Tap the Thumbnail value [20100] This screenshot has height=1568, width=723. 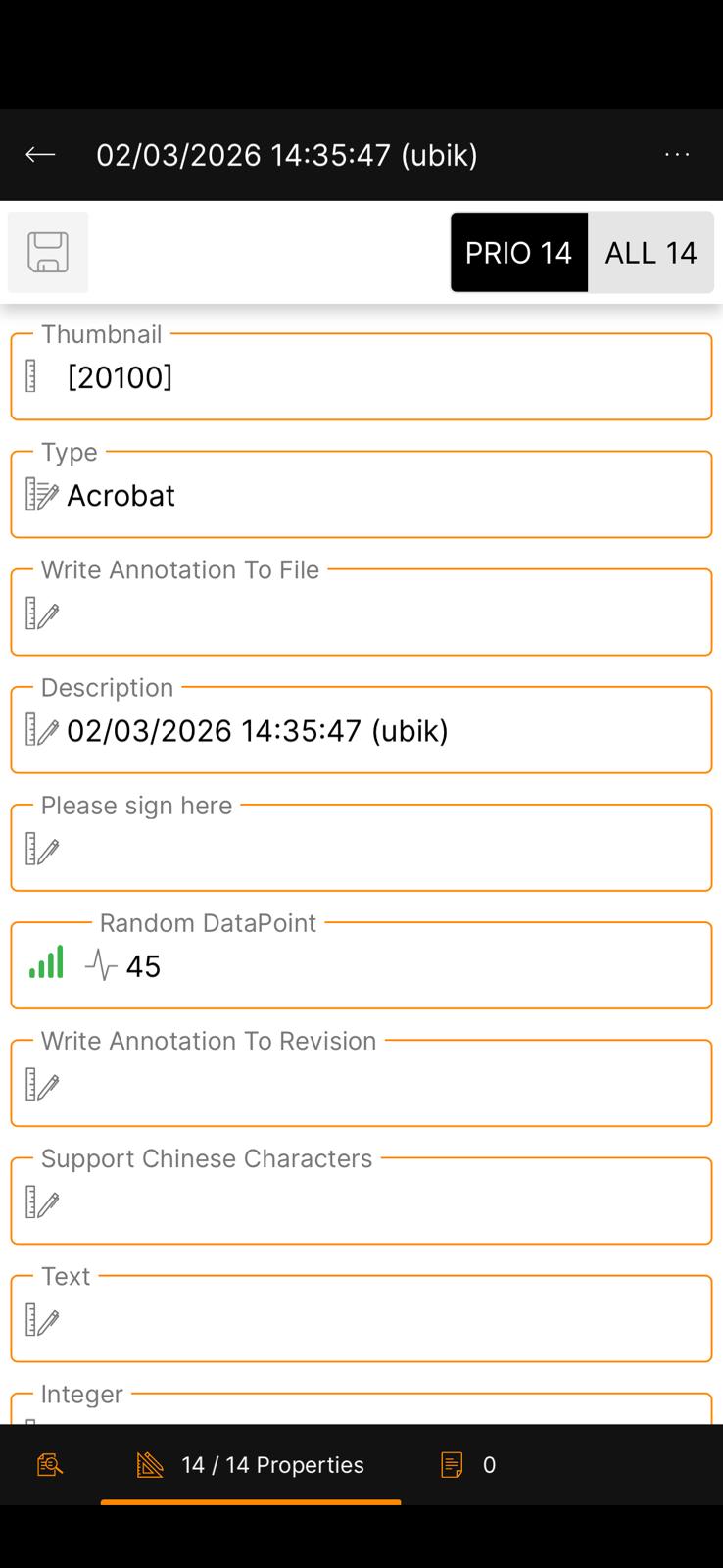point(120,377)
